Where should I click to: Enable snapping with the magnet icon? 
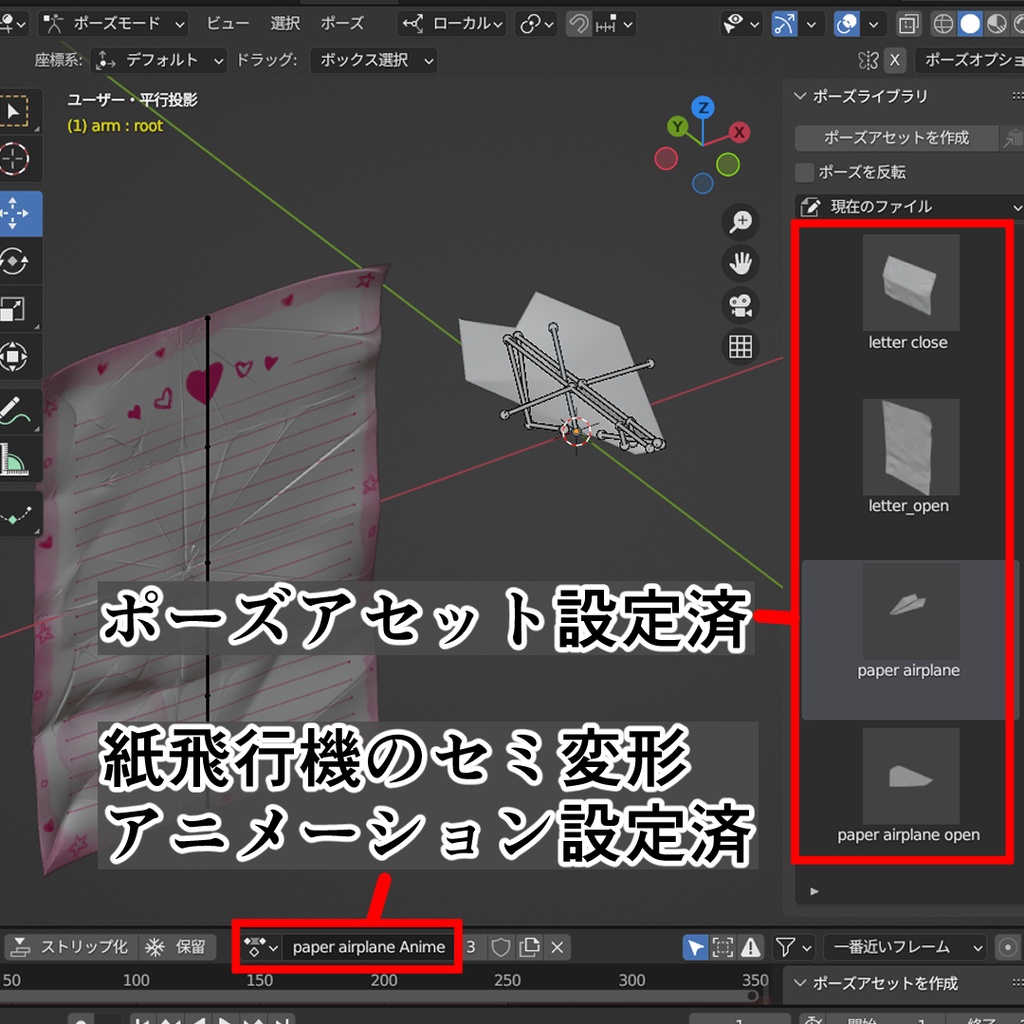pos(578,24)
